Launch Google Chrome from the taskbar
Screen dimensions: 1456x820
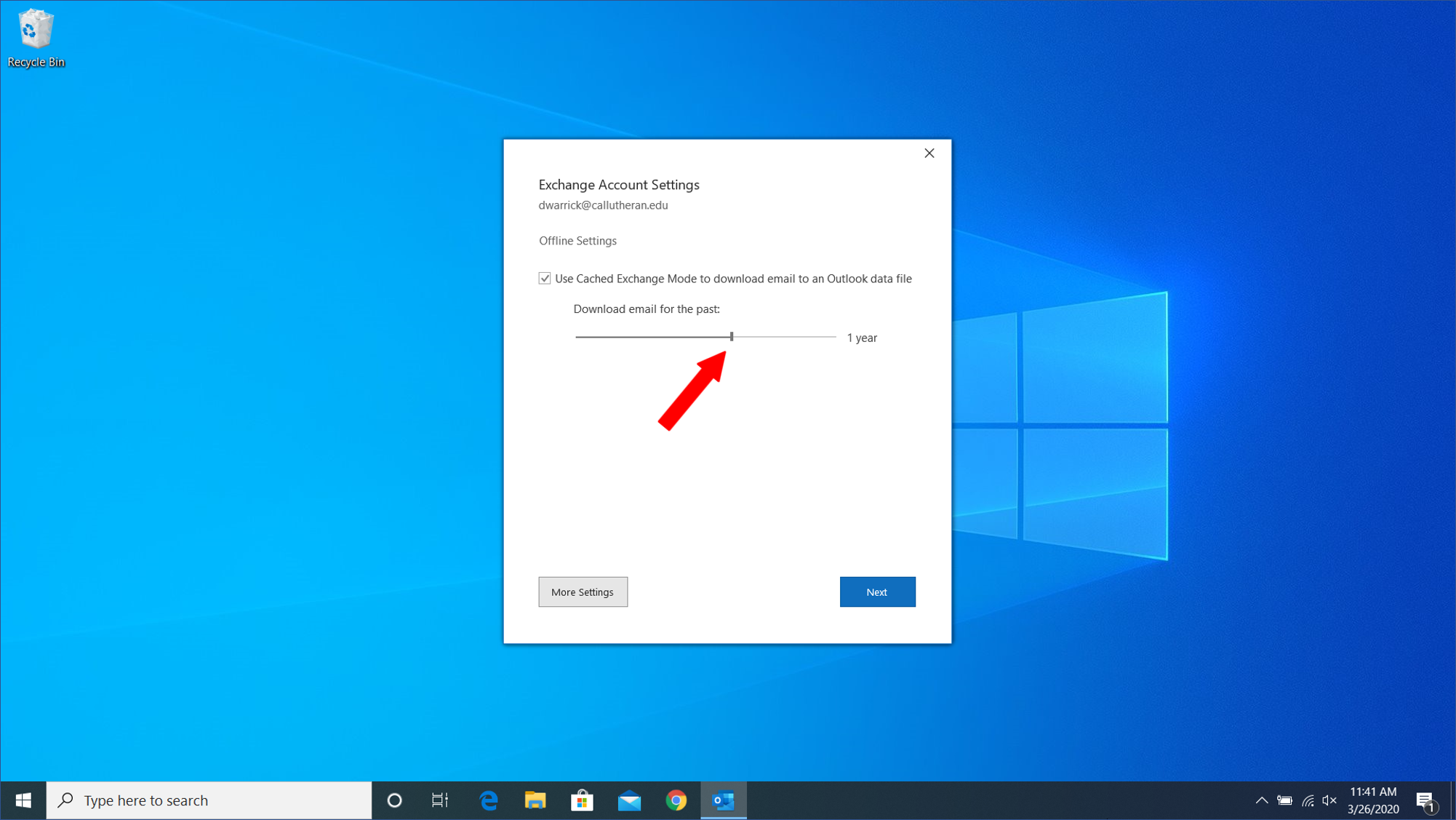(676, 800)
